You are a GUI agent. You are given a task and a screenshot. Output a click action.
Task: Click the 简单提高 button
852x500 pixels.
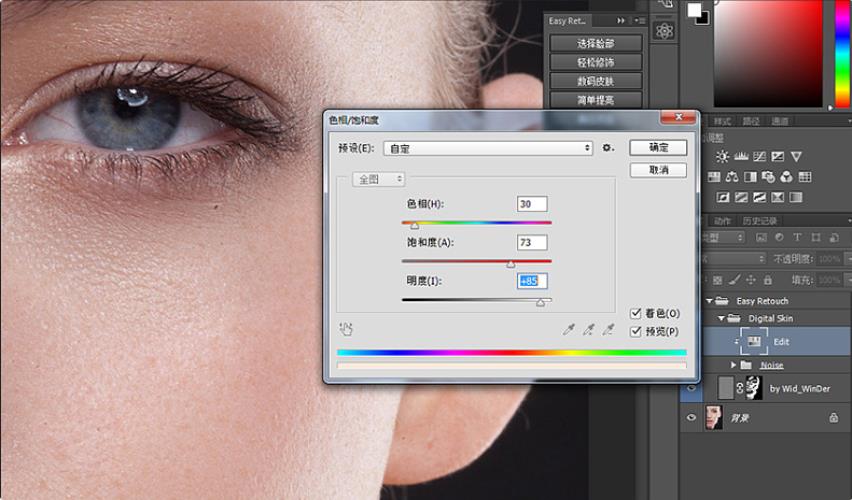click(596, 101)
